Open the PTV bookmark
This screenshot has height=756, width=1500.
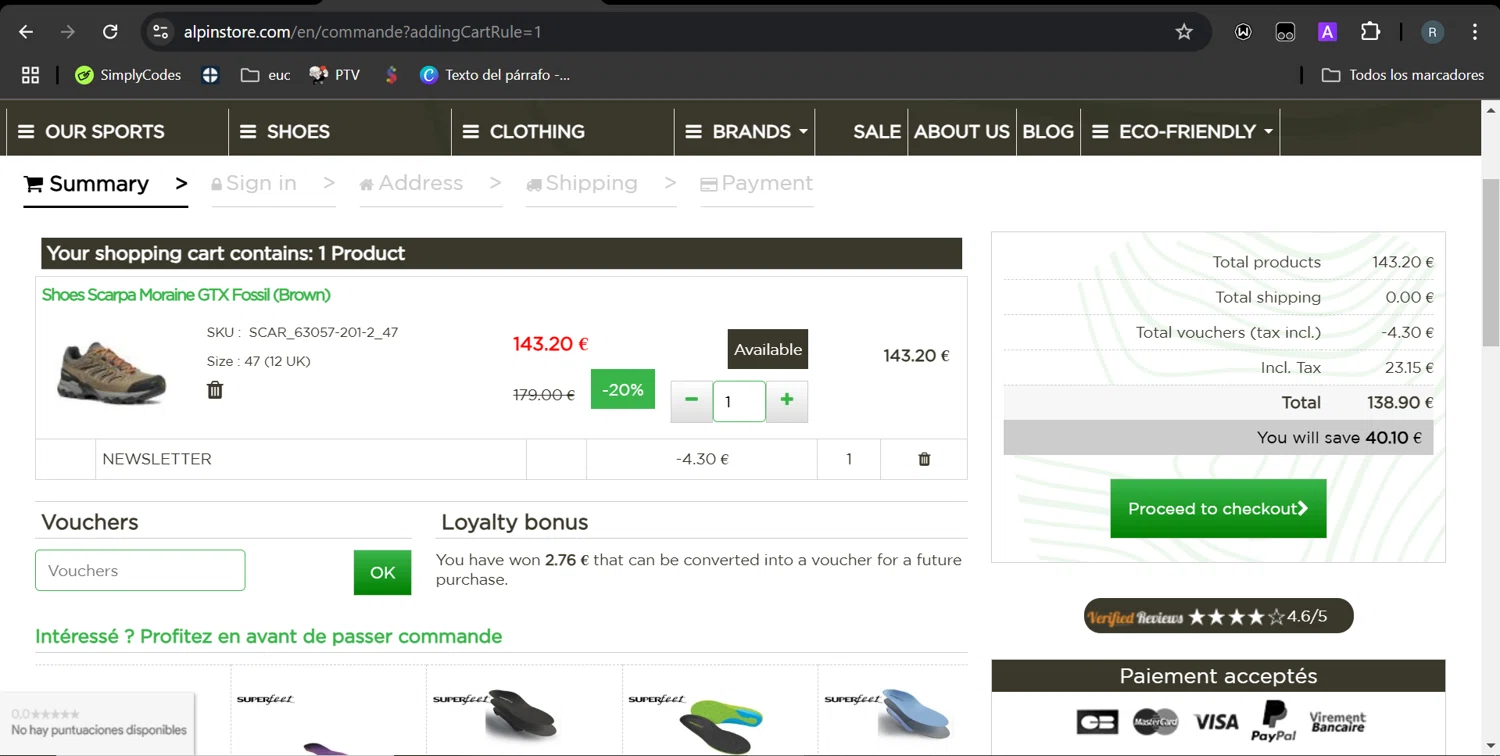tap(335, 75)
